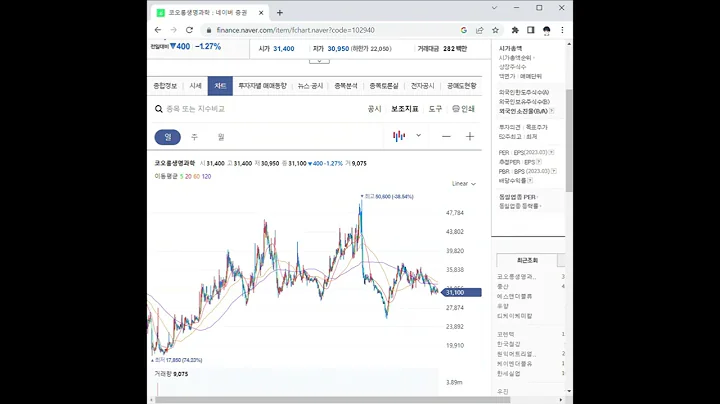The height and width of the screenshot is (404, 720).
Task: Toggle the 20-day moving average legend
Action: pyautogui.click(x=188, y=176)
